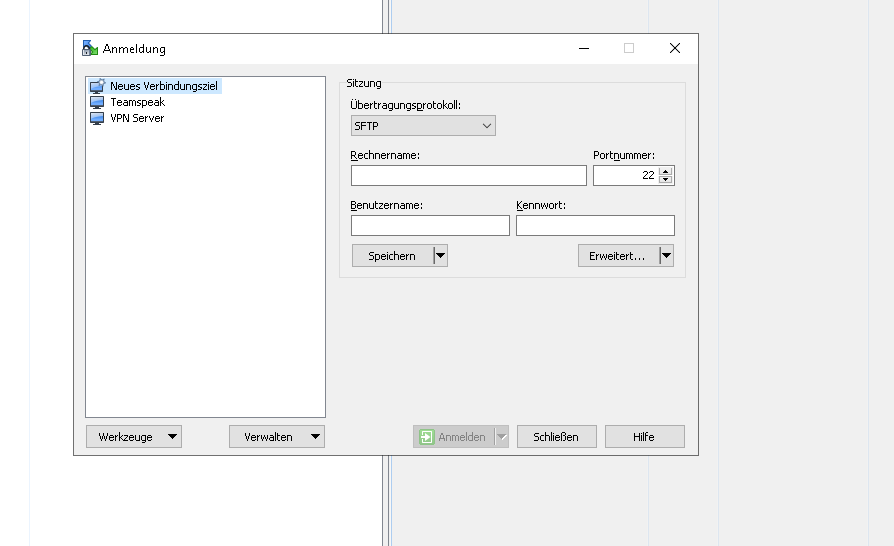Image resolution: width=894 pixels, height=546 pixels.
Task: Expand the Speichern dropdown arrow
Action: (x=441, y=256)
